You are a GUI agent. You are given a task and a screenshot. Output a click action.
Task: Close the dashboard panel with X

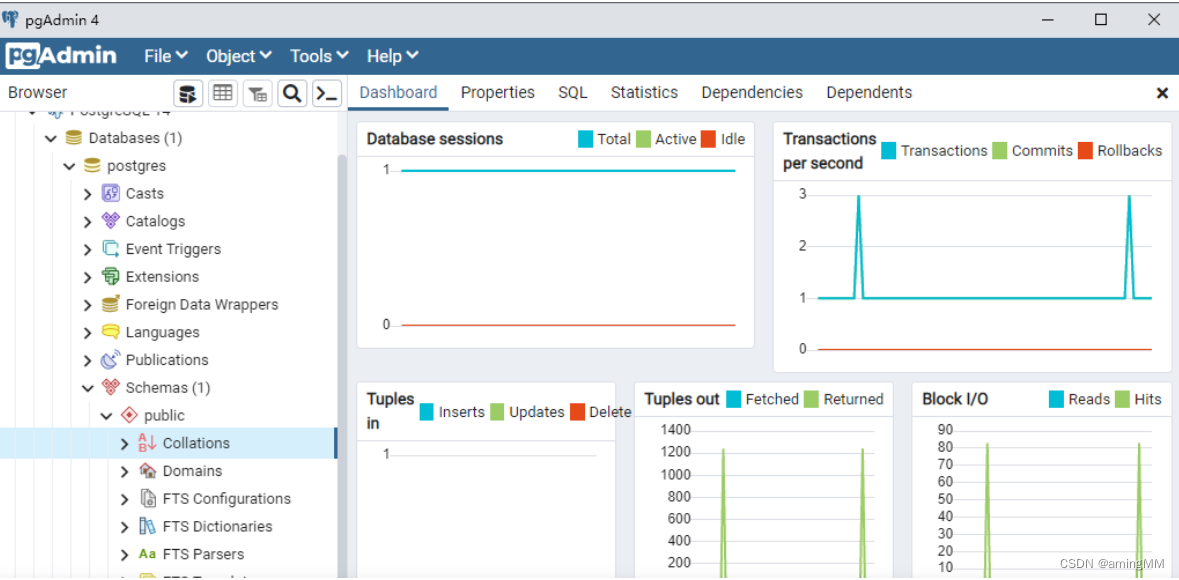point(1162,93)
